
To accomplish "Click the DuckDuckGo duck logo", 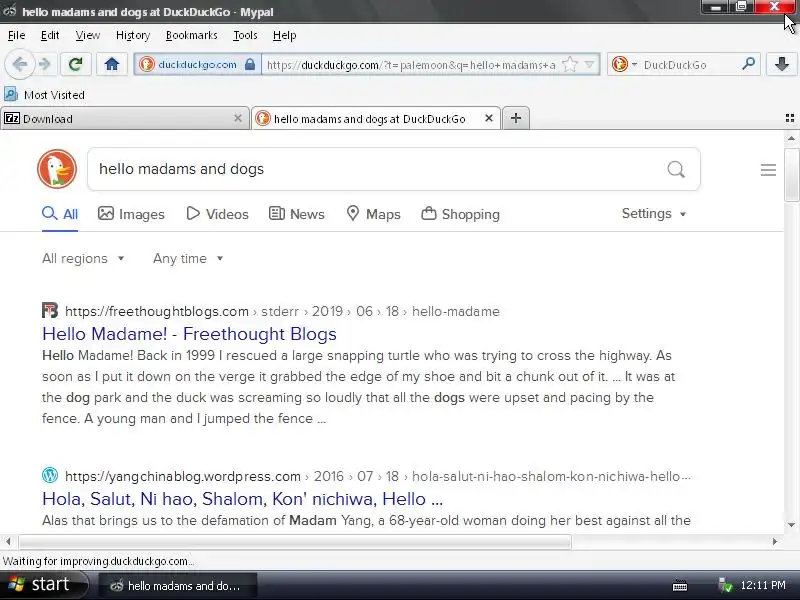I will (57, 169).
